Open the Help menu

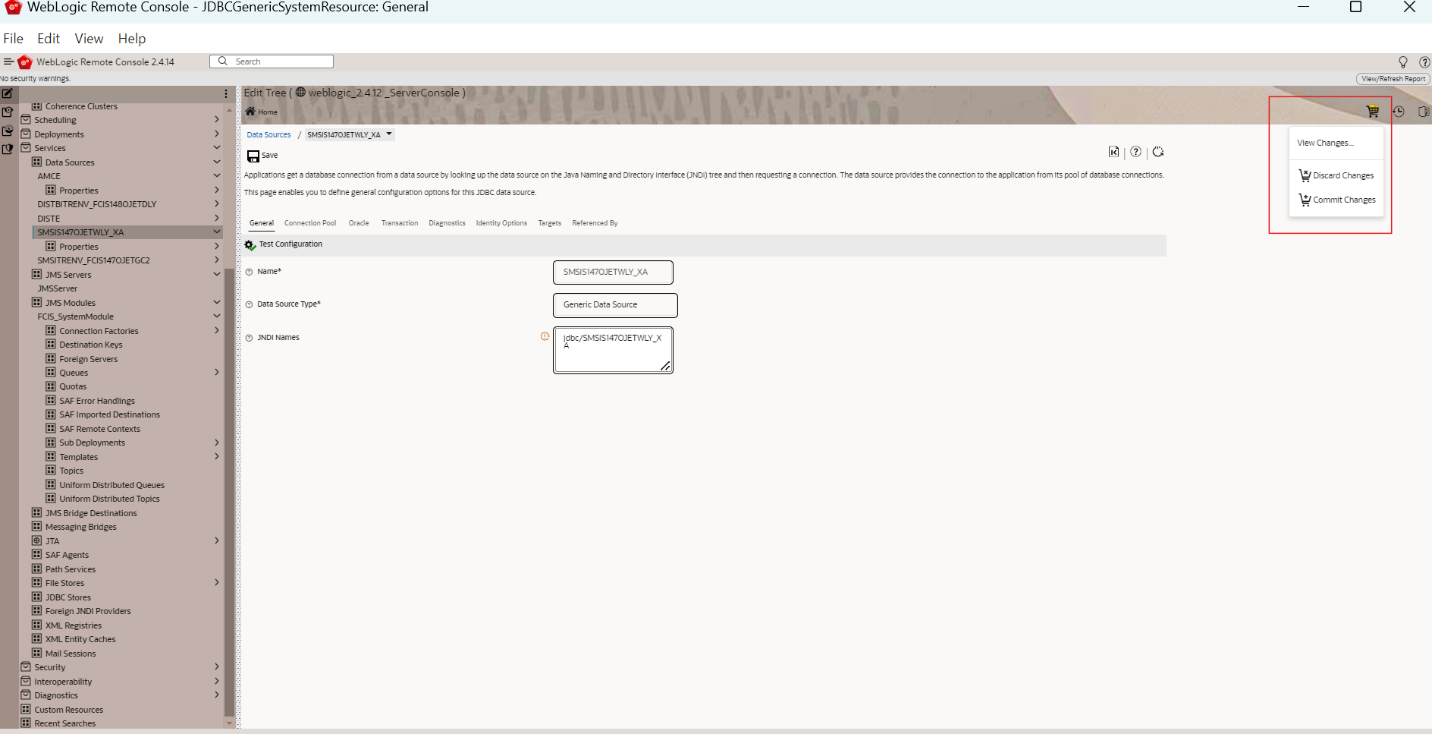132,38
